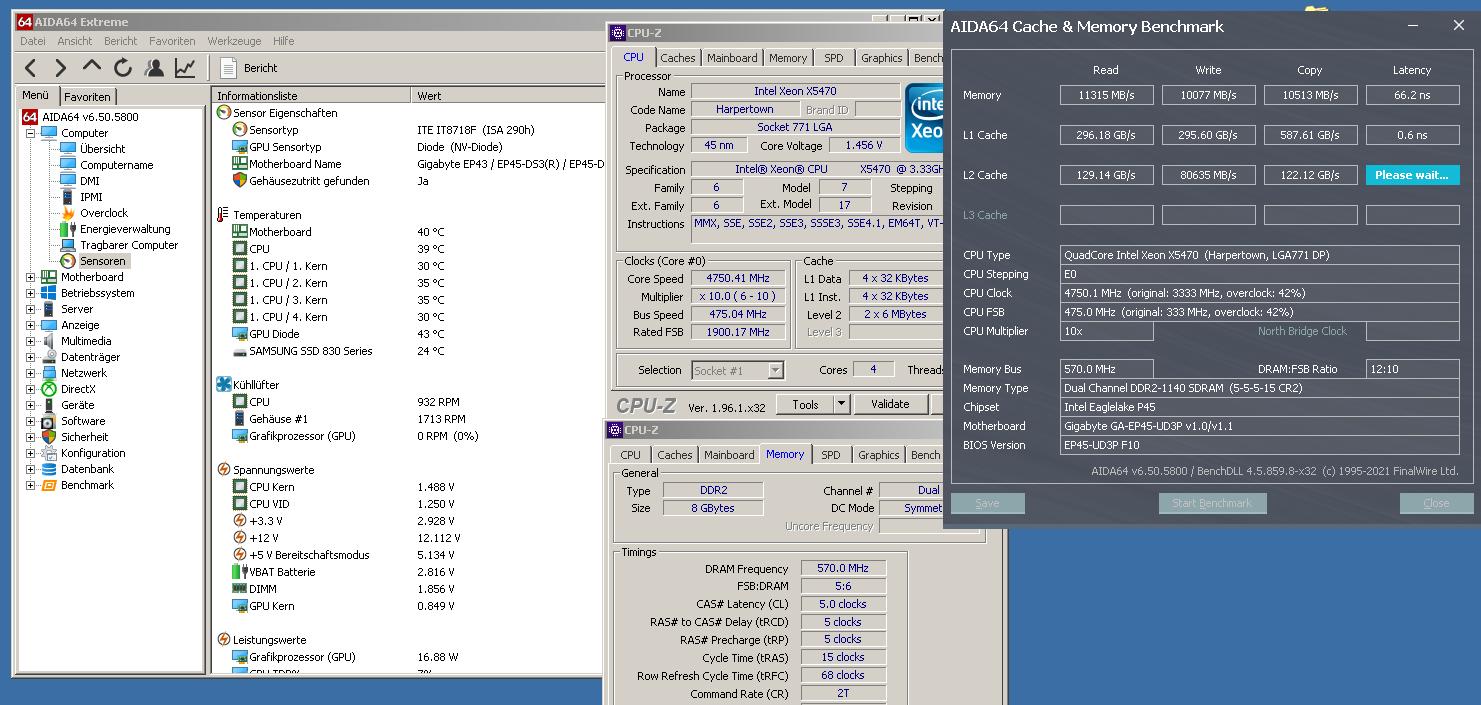Switch to the Favoriten panel tab
The image size is (1481, 705).
click(87, 97)
